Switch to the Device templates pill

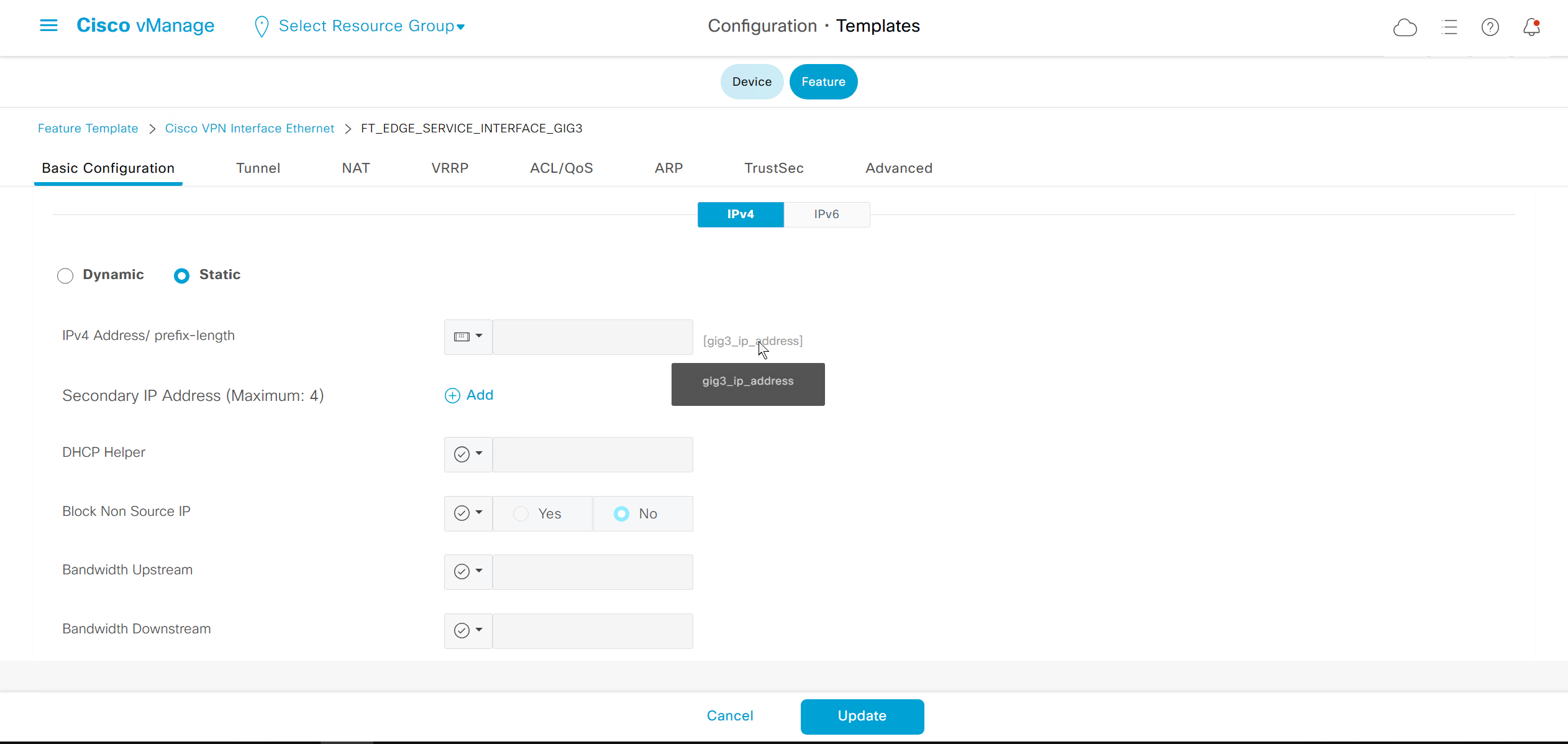tap(752, 82)
